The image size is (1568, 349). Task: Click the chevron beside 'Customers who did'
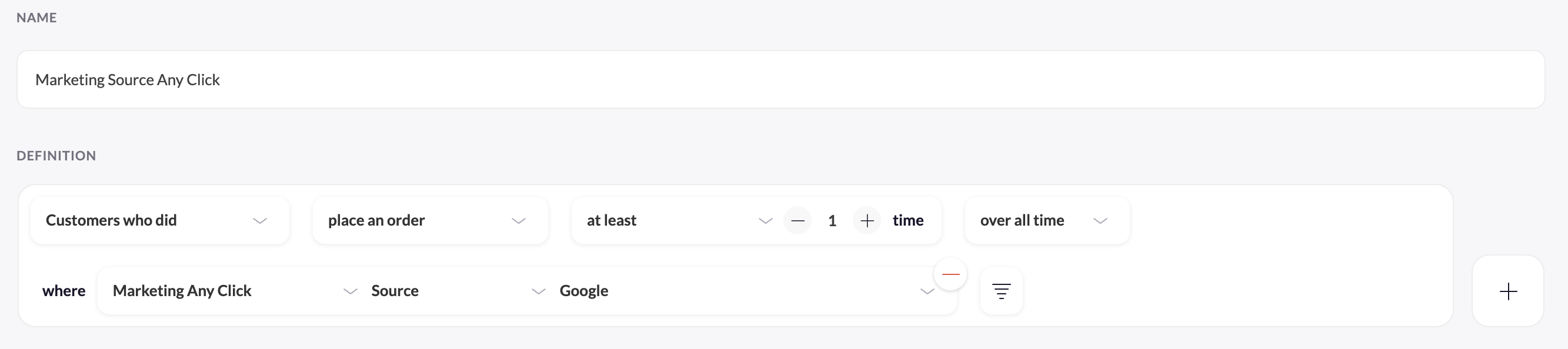[260, 221]
